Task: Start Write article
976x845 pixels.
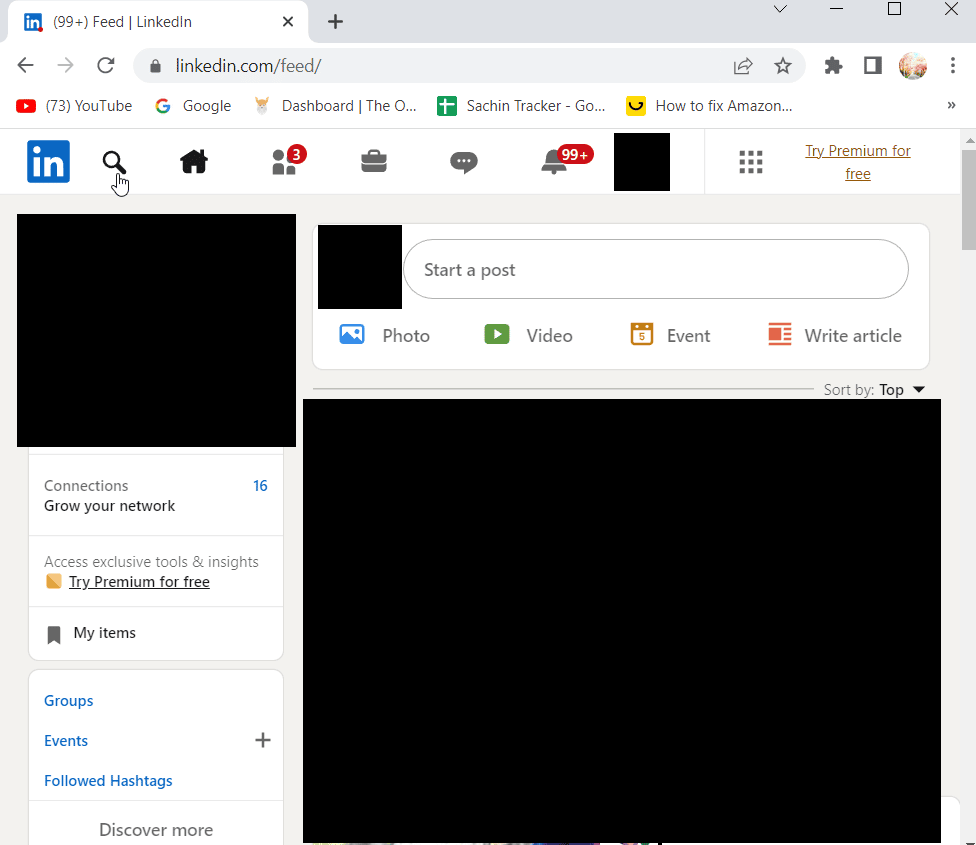Action: click(835, 335)
